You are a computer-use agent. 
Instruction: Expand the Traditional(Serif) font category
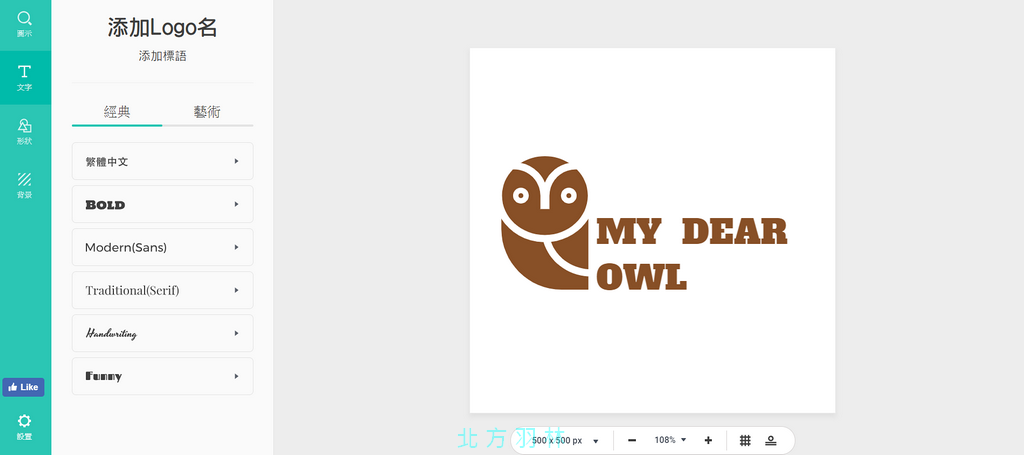coord(163,290)
